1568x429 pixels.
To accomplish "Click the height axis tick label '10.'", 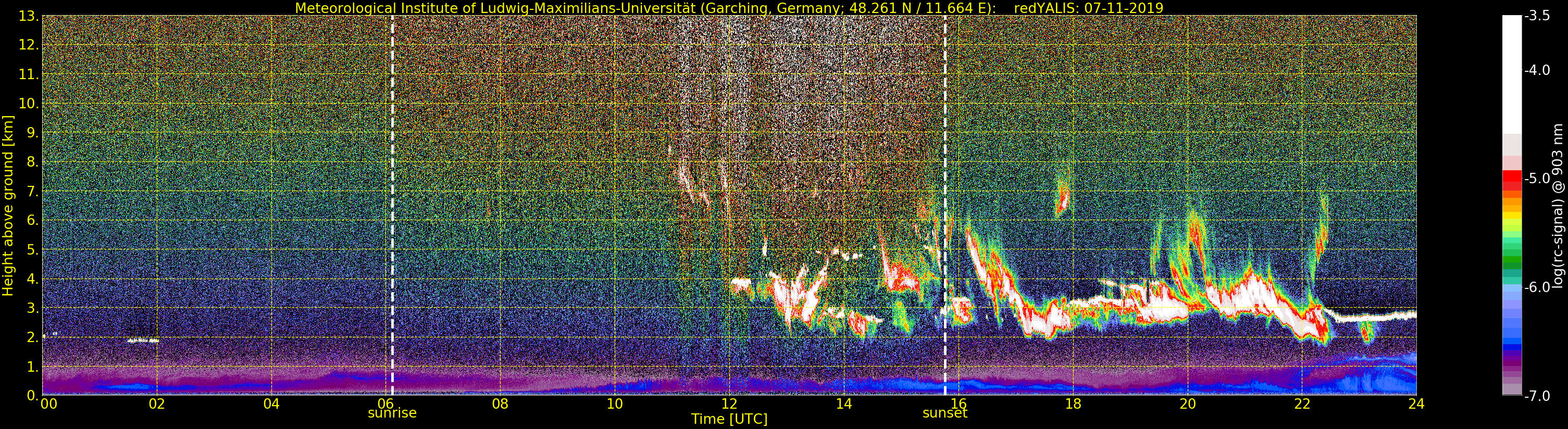I will (x=29, y=104).
